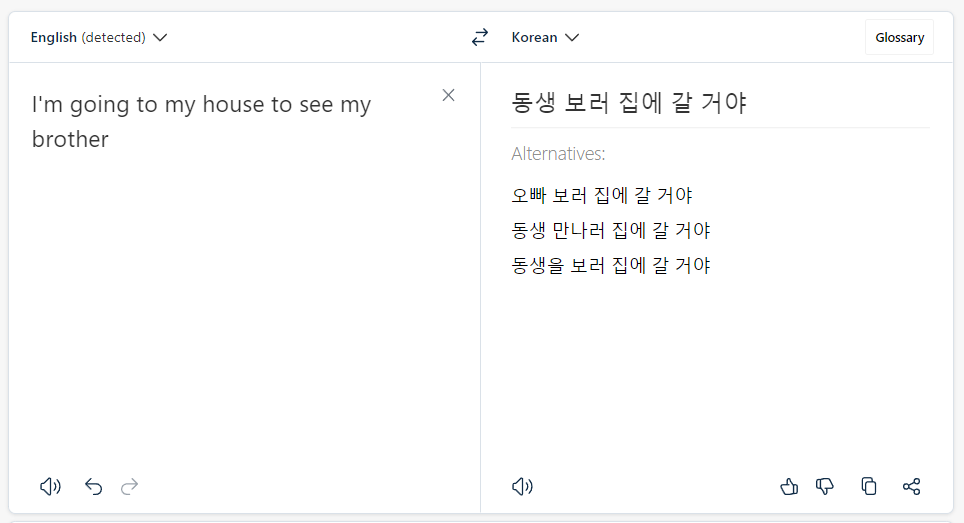
Task: Rate the translation with thumbs up
Action: tap(789, 487)
